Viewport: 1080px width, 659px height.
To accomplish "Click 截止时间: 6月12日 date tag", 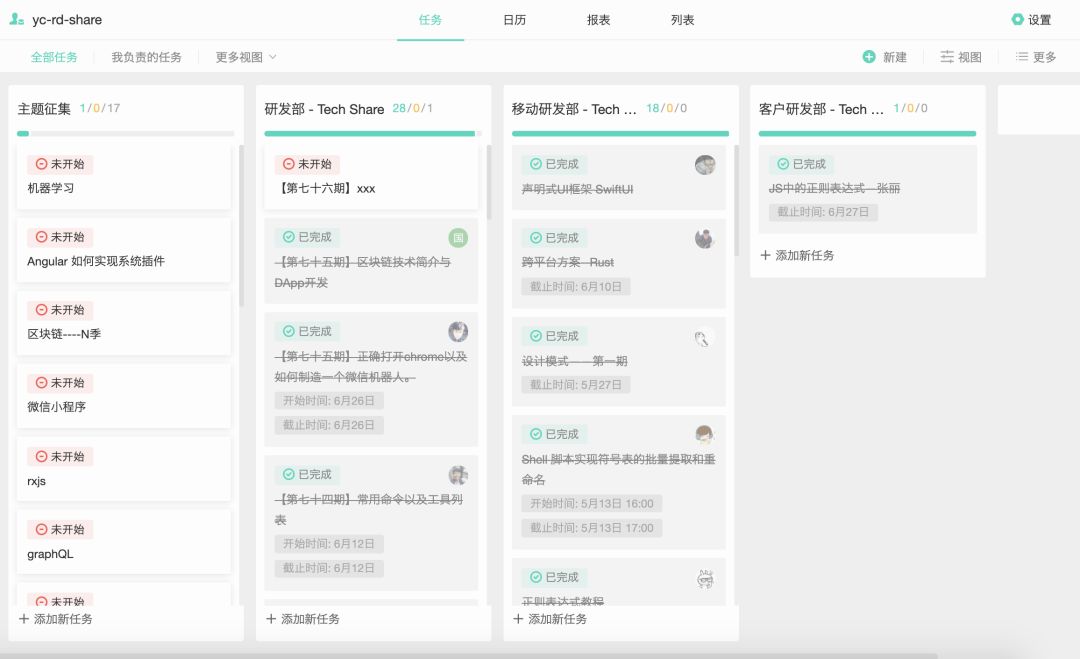I will tap(329, 568).
